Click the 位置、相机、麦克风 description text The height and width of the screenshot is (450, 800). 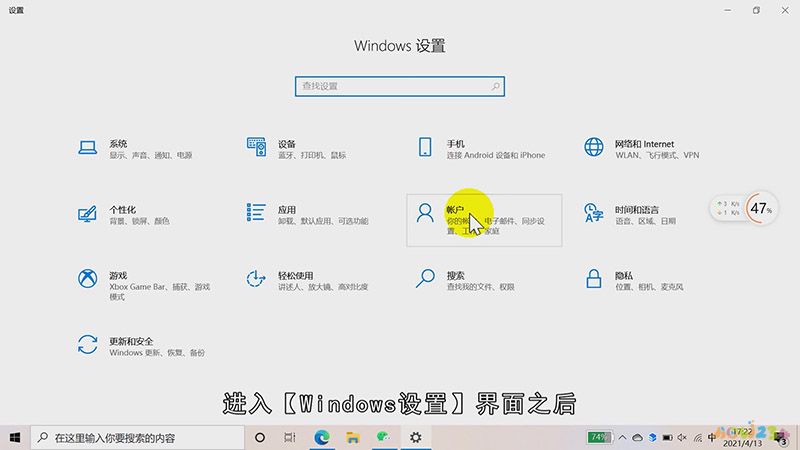click(649, 287)
